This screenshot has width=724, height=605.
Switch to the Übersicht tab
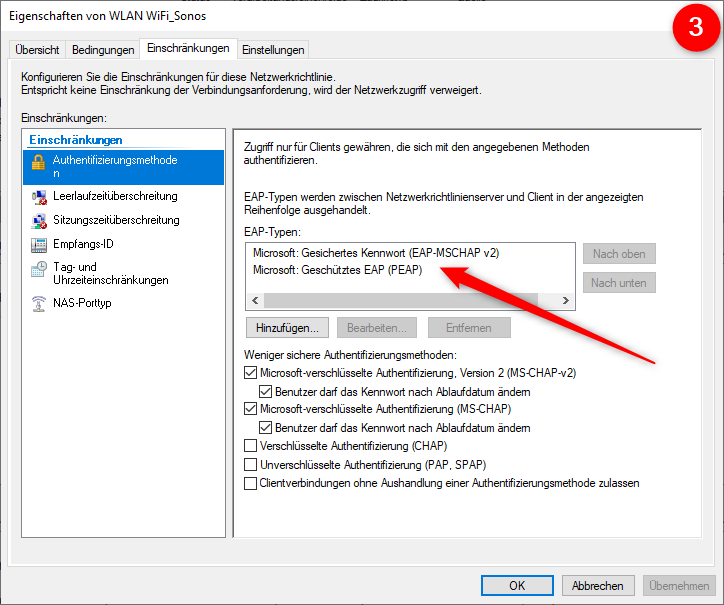[x=37, y=50]
